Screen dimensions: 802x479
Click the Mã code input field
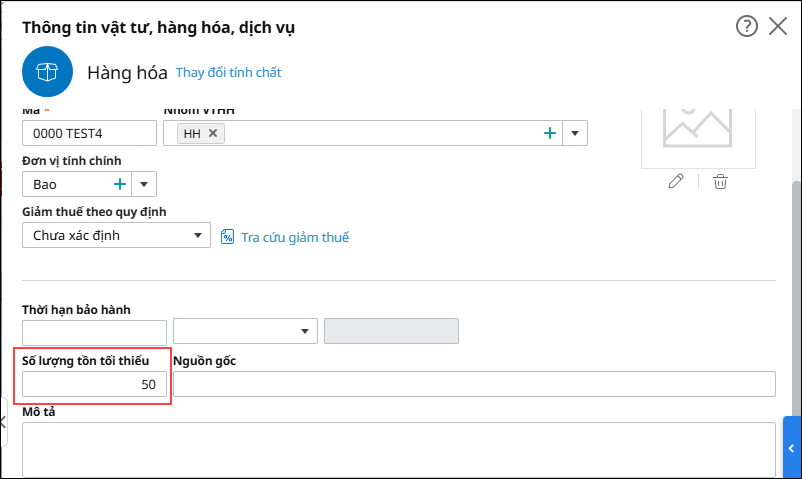[x=89, y=133]
